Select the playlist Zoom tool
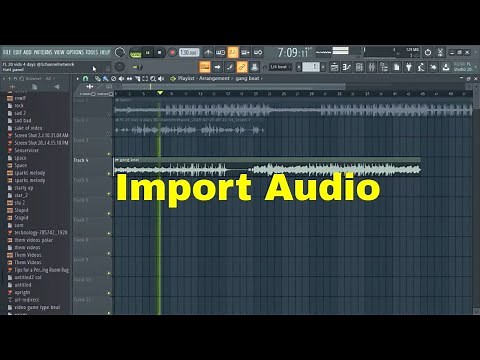This screenshot has height=360, width=480. tap(153, 79)
